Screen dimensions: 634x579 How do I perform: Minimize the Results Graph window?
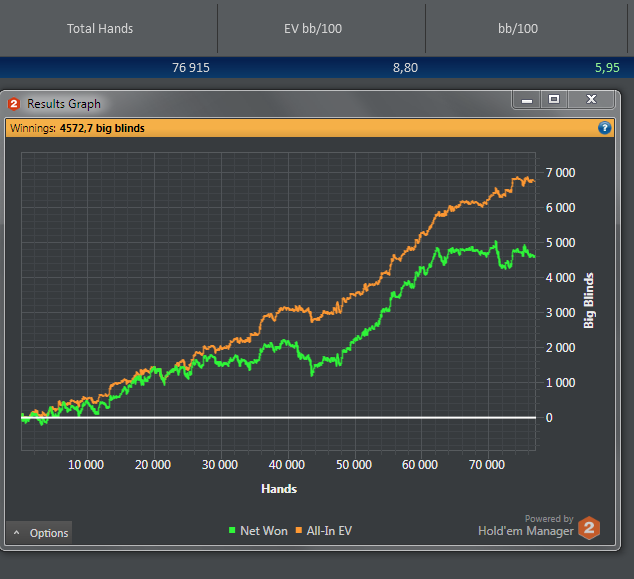click(x=526, y=99)
